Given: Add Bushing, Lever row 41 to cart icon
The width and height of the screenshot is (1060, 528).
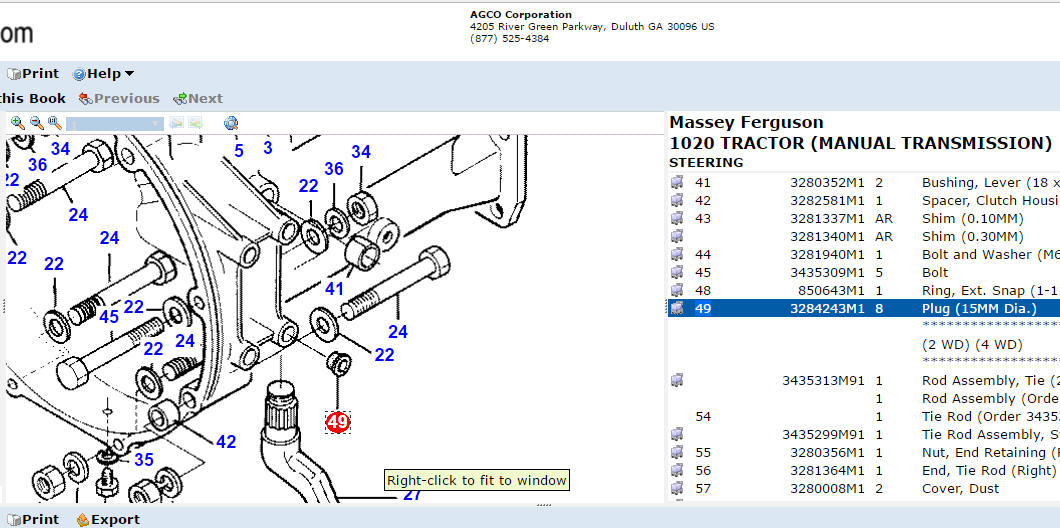Looking at the screenshot, I should click(677, 182).
